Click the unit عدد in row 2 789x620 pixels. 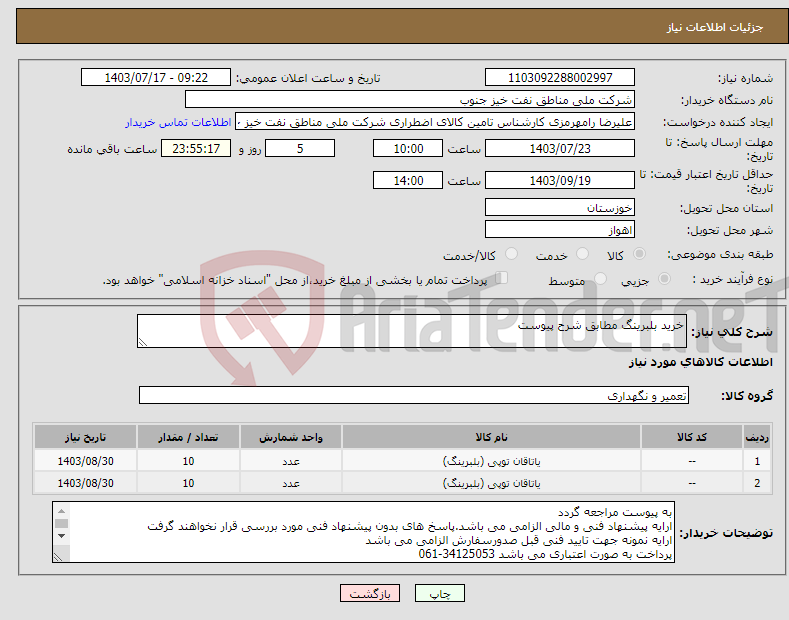[x=291, y=483]
